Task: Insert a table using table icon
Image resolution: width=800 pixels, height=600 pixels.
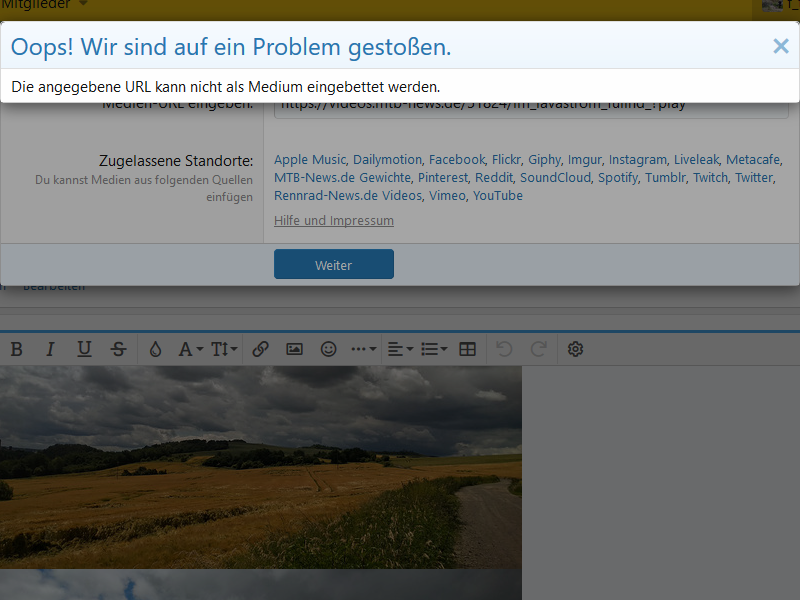Action: [467, 349]
